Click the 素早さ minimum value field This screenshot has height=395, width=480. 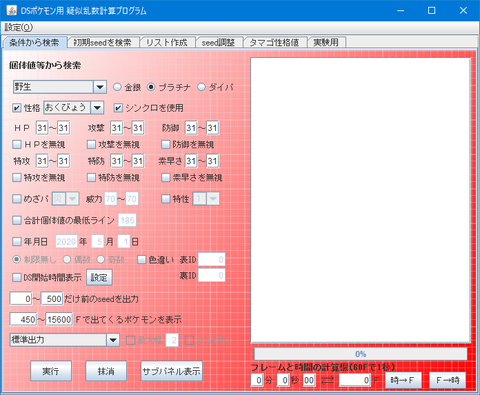(x=191, y=161)
